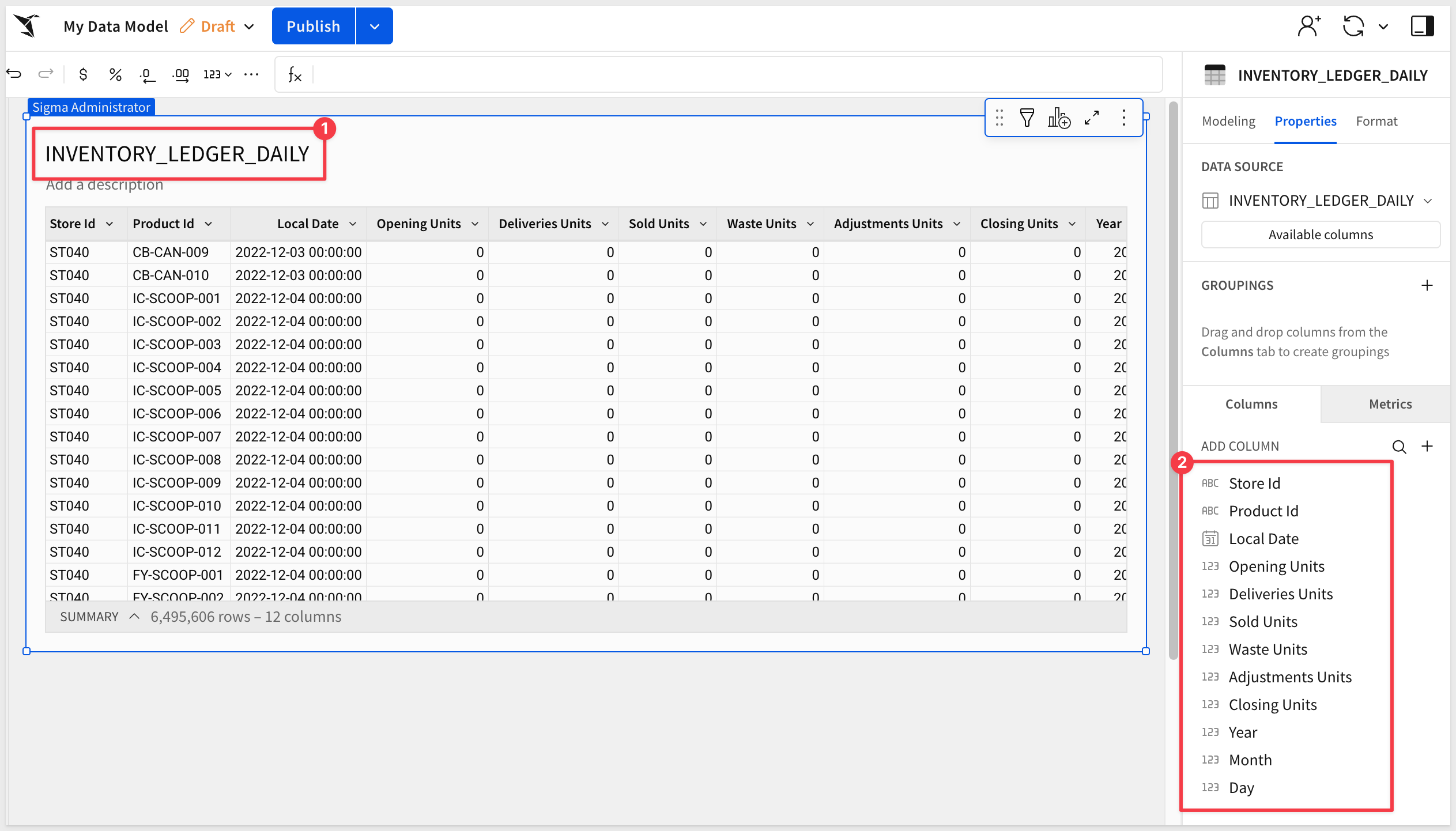The width and height of the screenshot is (1456, 831).
Task: Click the formula bar input field
Action: click(732, 74)
